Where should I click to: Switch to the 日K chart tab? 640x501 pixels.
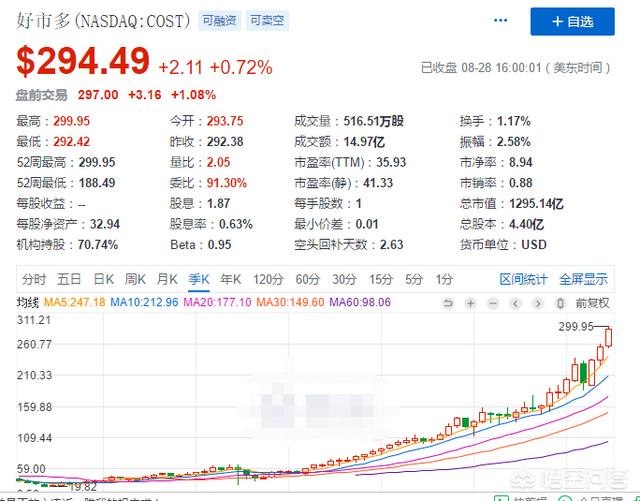click(104, 279)
